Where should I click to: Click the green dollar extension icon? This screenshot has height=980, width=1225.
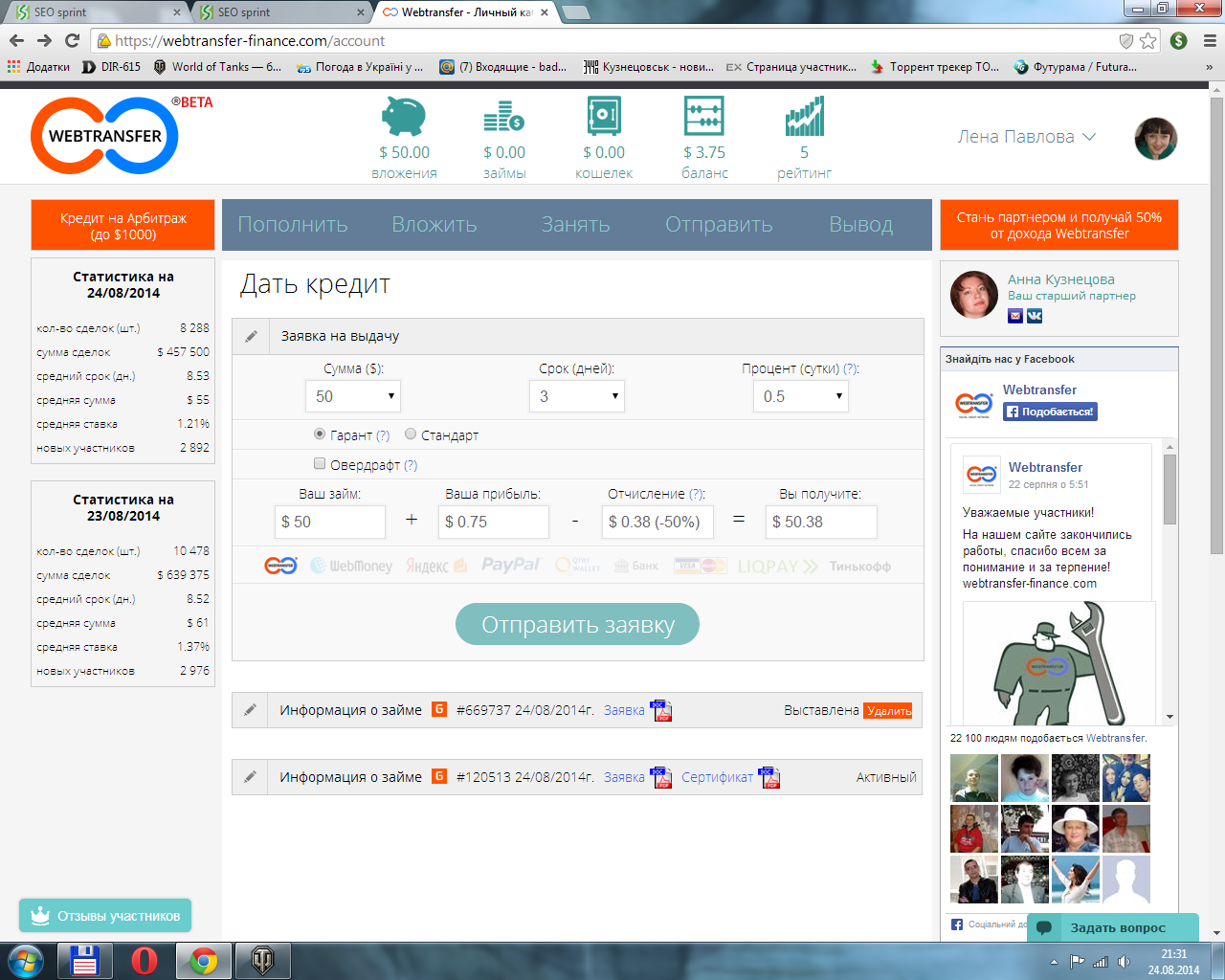point(1179,40)
